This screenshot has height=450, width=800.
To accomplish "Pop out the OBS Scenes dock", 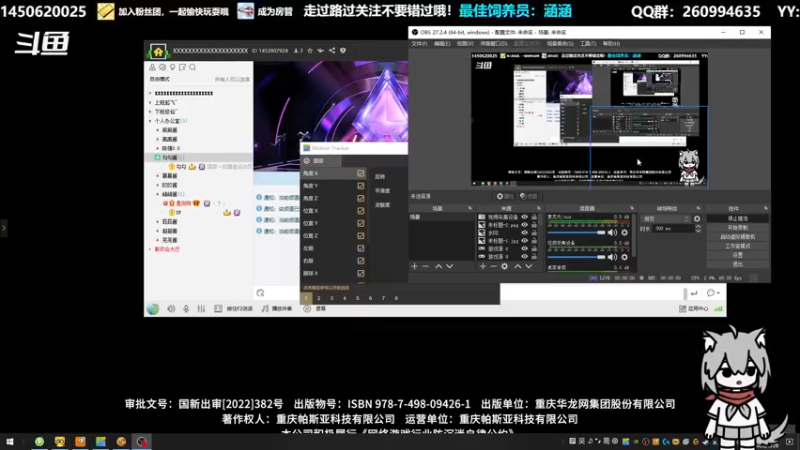I will [x=470, y=208].
